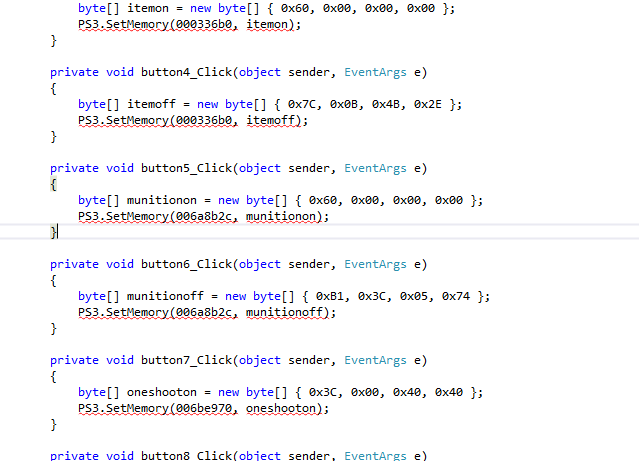Click the button8_Click method name
The width and height of the screenshot is (639, 461).
coord(186,456)
